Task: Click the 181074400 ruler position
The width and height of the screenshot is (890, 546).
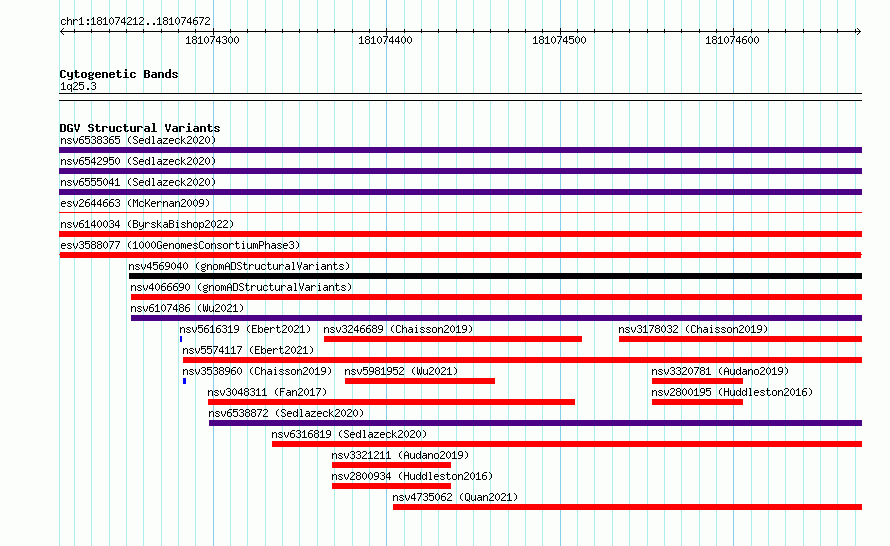Action: click(x=385, y=40)
